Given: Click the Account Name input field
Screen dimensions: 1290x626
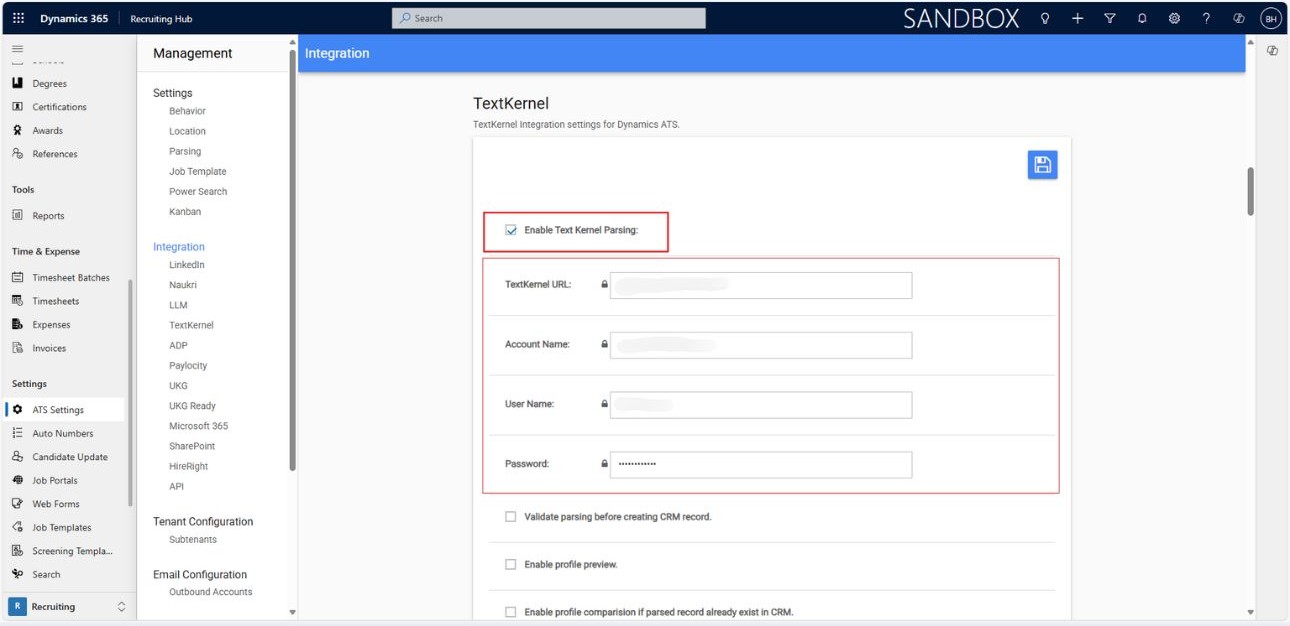Looking at the screenshot, I should [x=761, y=345].
